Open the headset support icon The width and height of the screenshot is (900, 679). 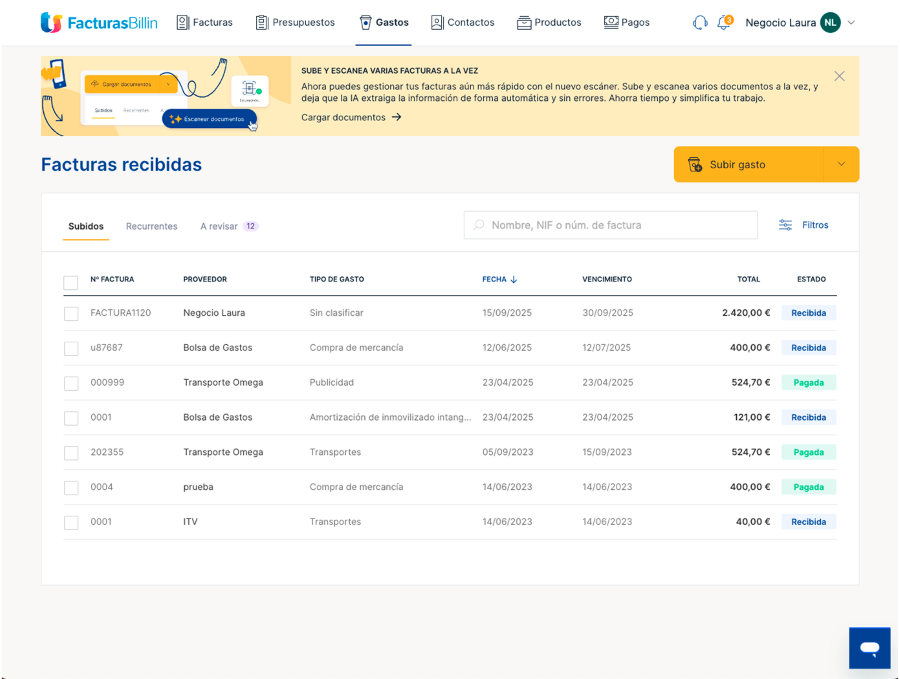point(700,22)
